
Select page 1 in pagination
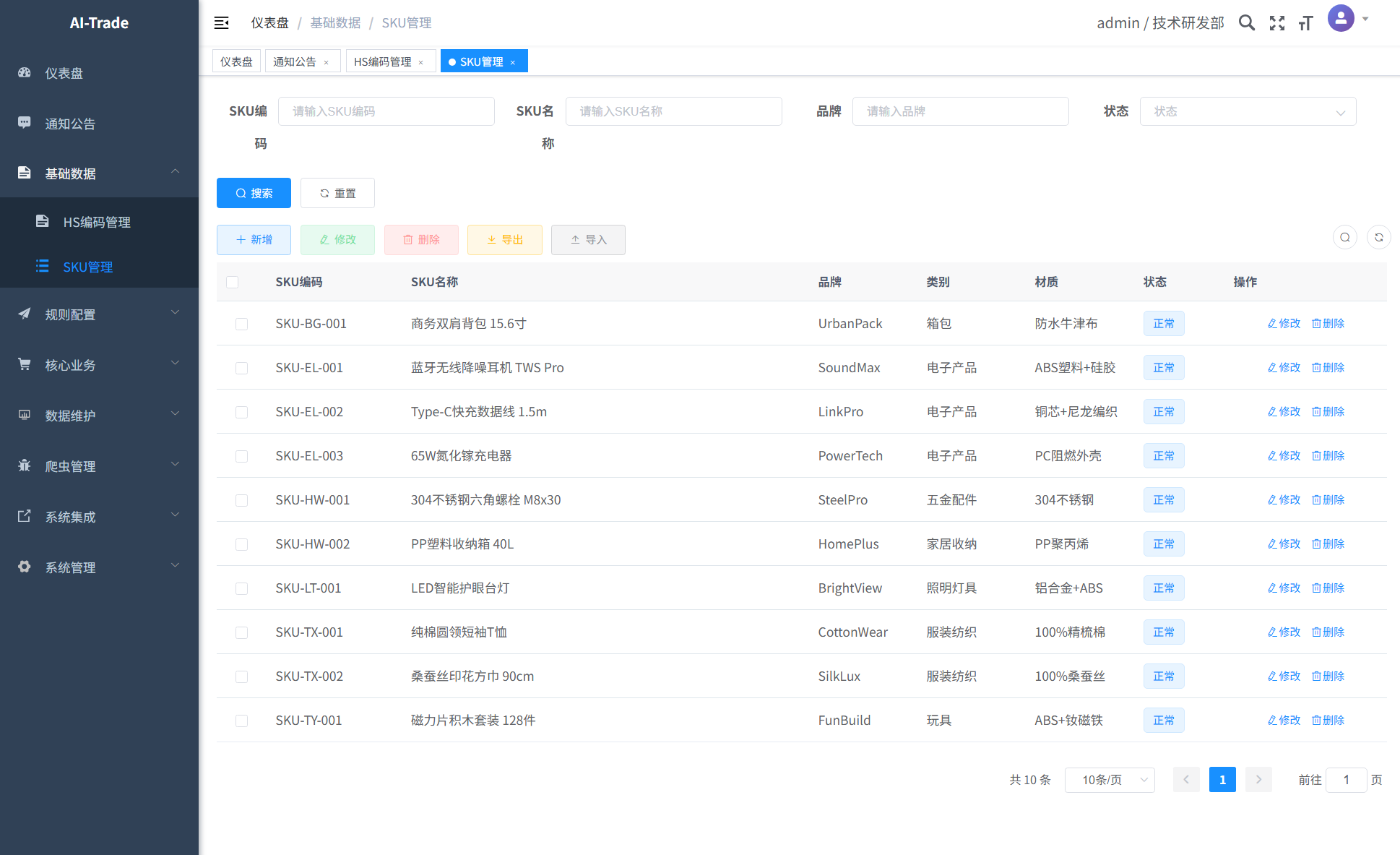click(1222, 780)
